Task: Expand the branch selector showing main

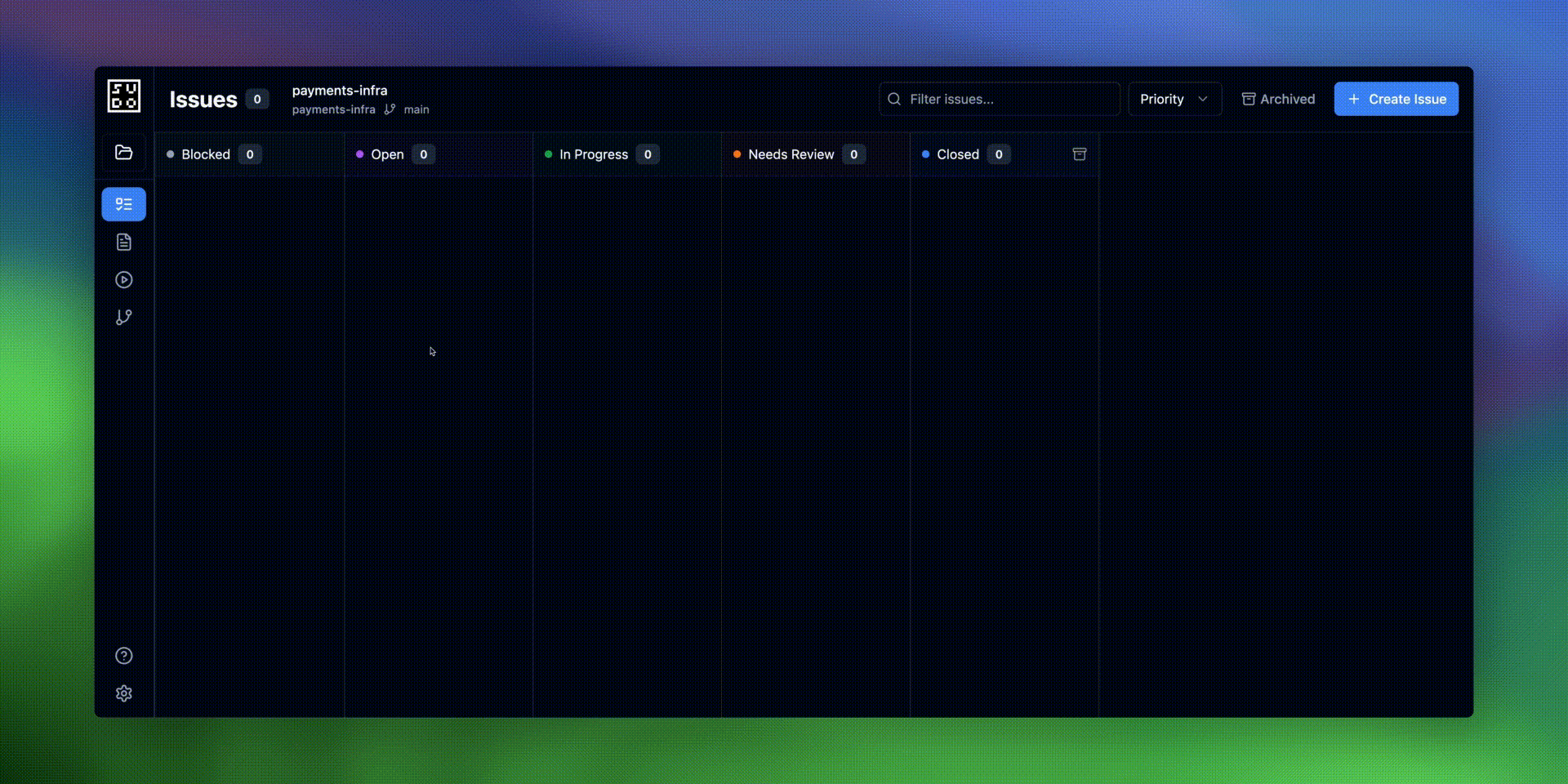Action: point(407,109)
